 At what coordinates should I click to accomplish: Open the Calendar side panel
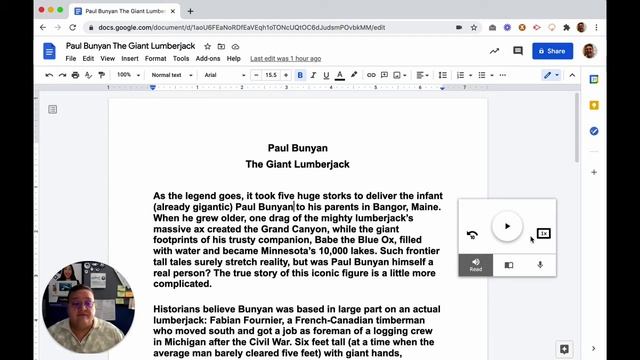(x=594, y=80)
